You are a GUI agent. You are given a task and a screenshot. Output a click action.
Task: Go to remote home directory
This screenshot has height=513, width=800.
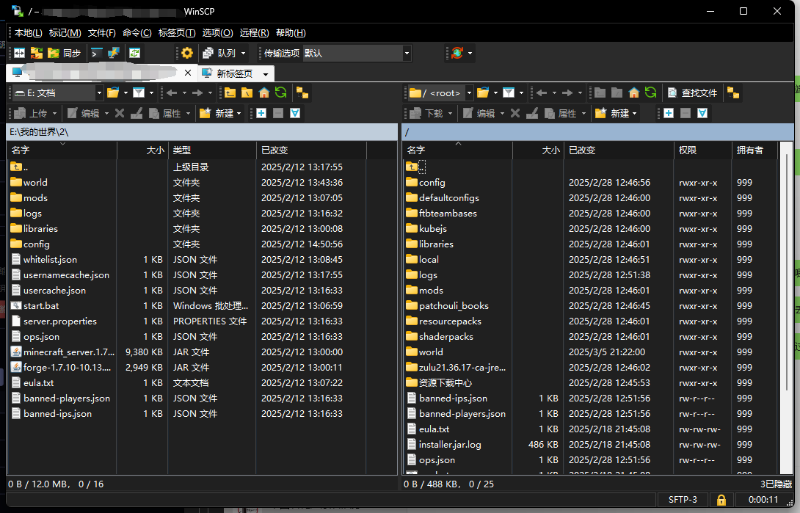[x=633, y=93]
